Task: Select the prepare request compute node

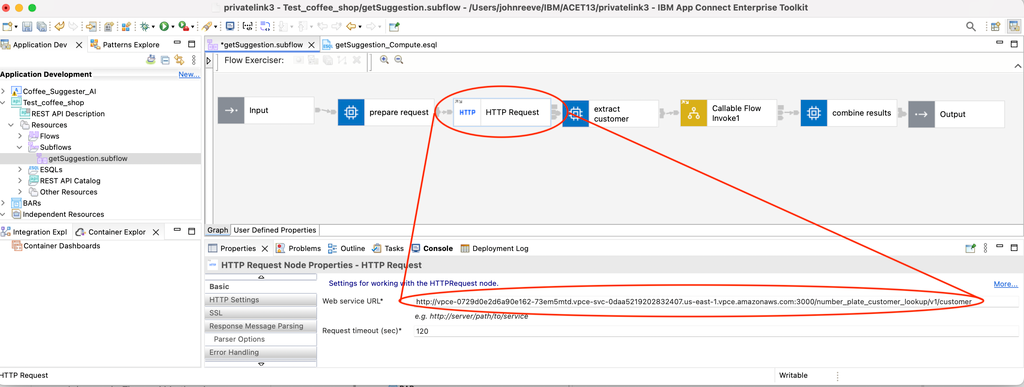Action: [387, 112]
